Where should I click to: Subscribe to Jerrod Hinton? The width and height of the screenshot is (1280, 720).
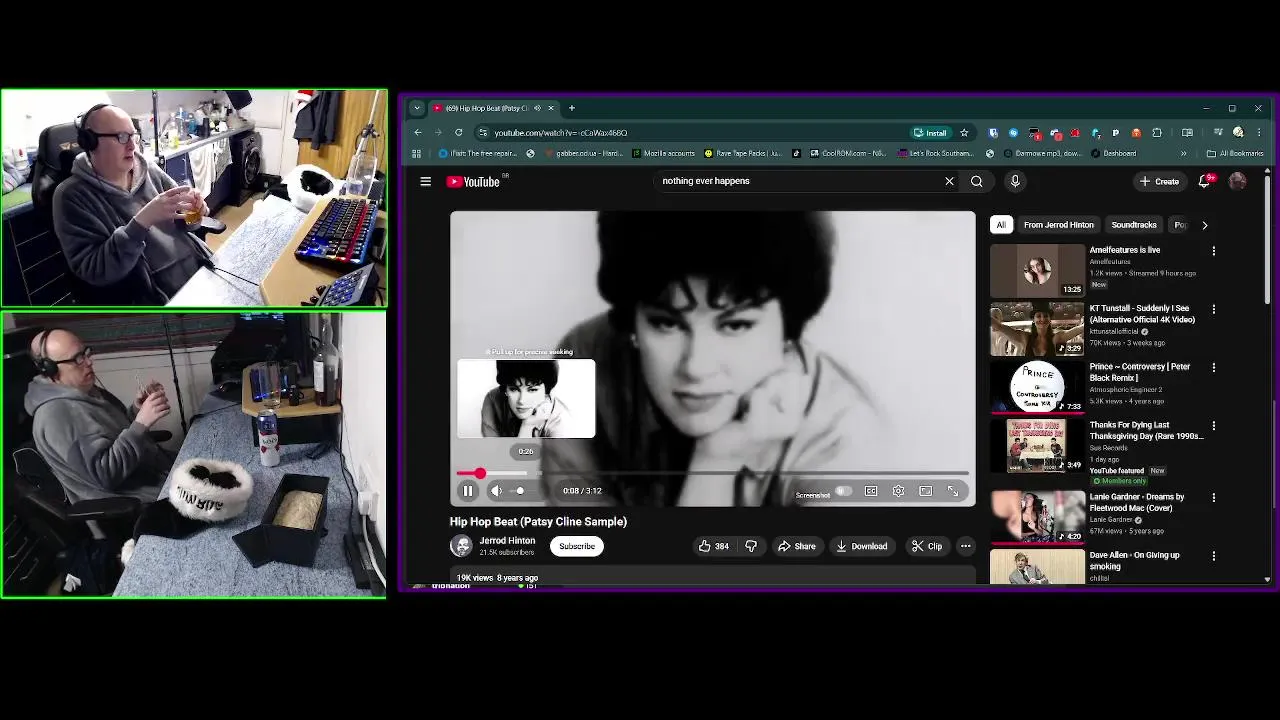577,546
